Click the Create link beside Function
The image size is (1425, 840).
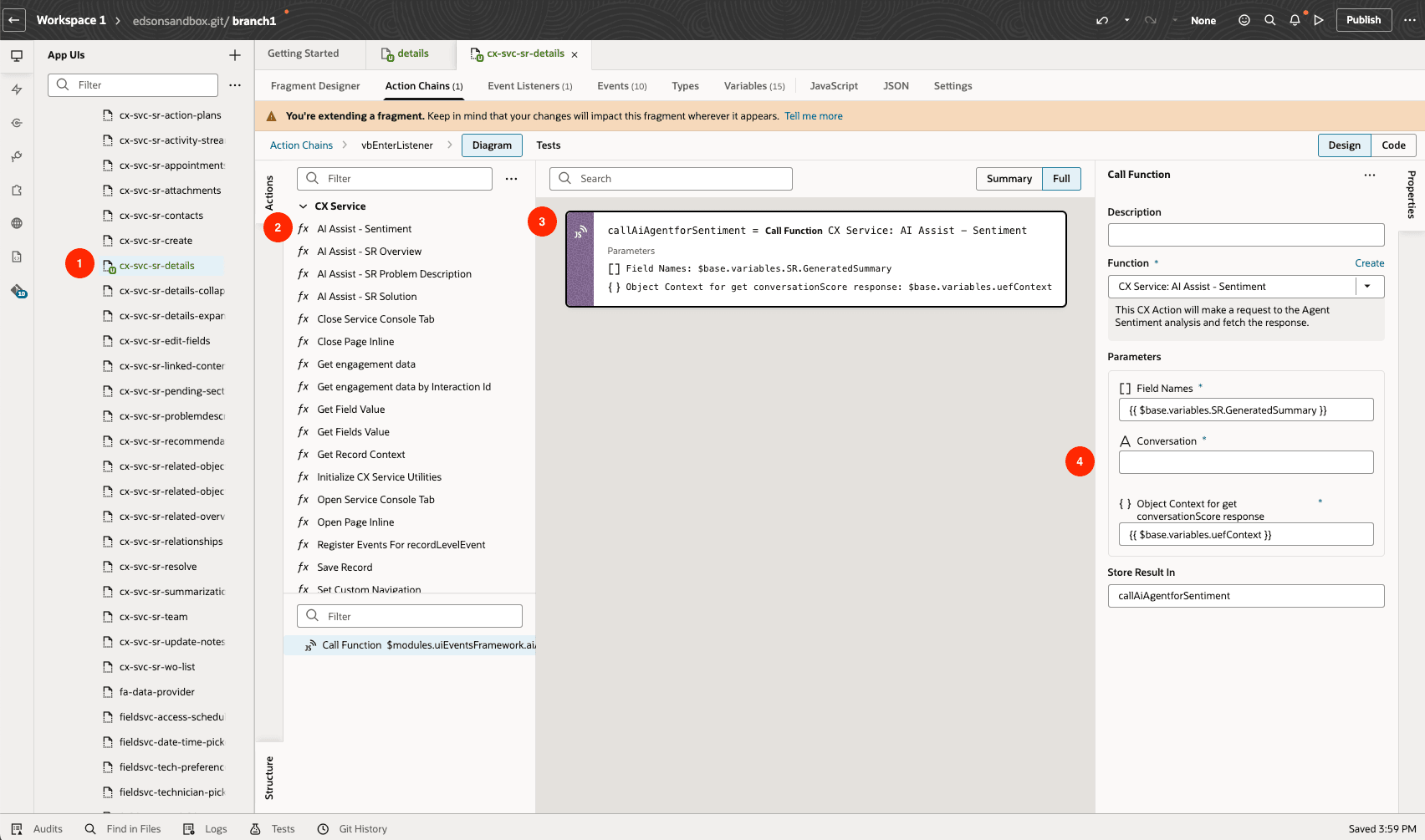(x=1370, y=263)
